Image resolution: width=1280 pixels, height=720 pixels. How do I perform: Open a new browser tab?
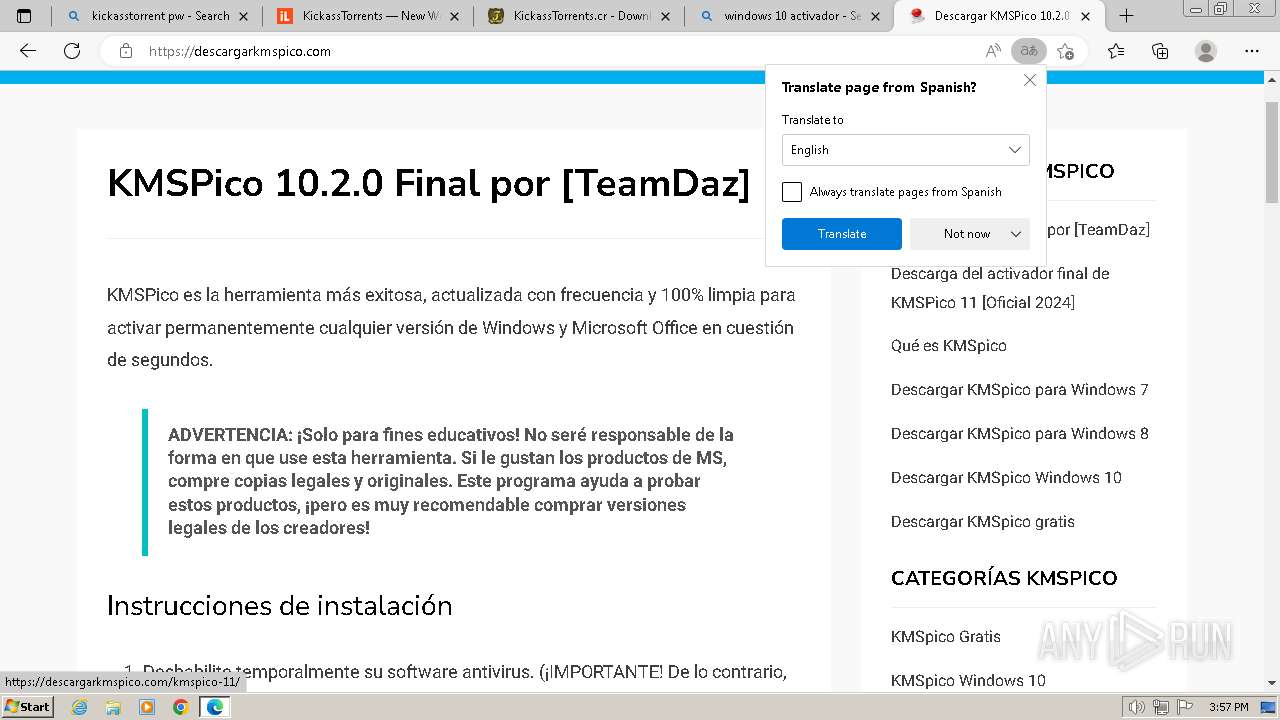click(x=1126, y=16)
